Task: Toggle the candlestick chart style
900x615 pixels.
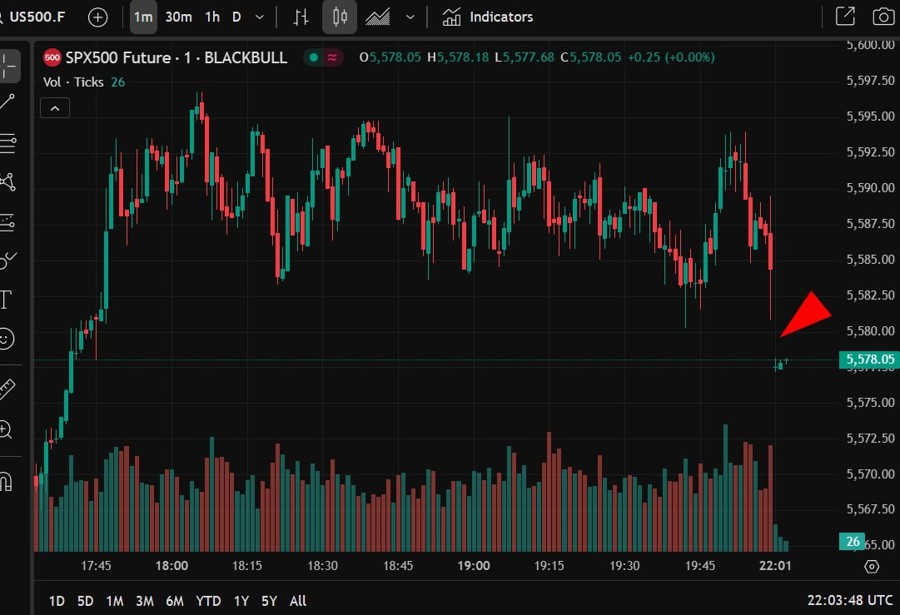Action: (x=340, y=17)
